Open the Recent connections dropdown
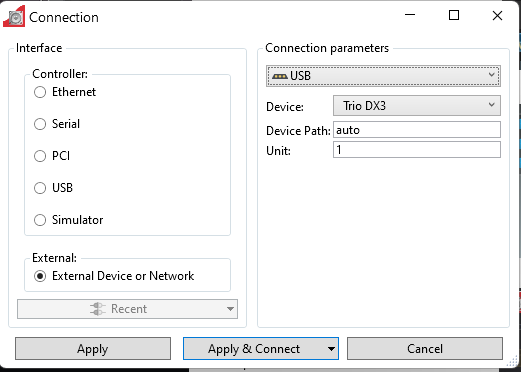The image size is (521, 372). point(127,309)
